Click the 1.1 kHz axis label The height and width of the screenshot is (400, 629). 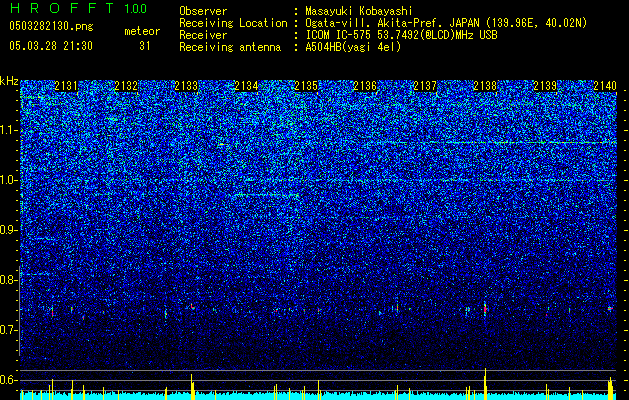tap(9, 130)
